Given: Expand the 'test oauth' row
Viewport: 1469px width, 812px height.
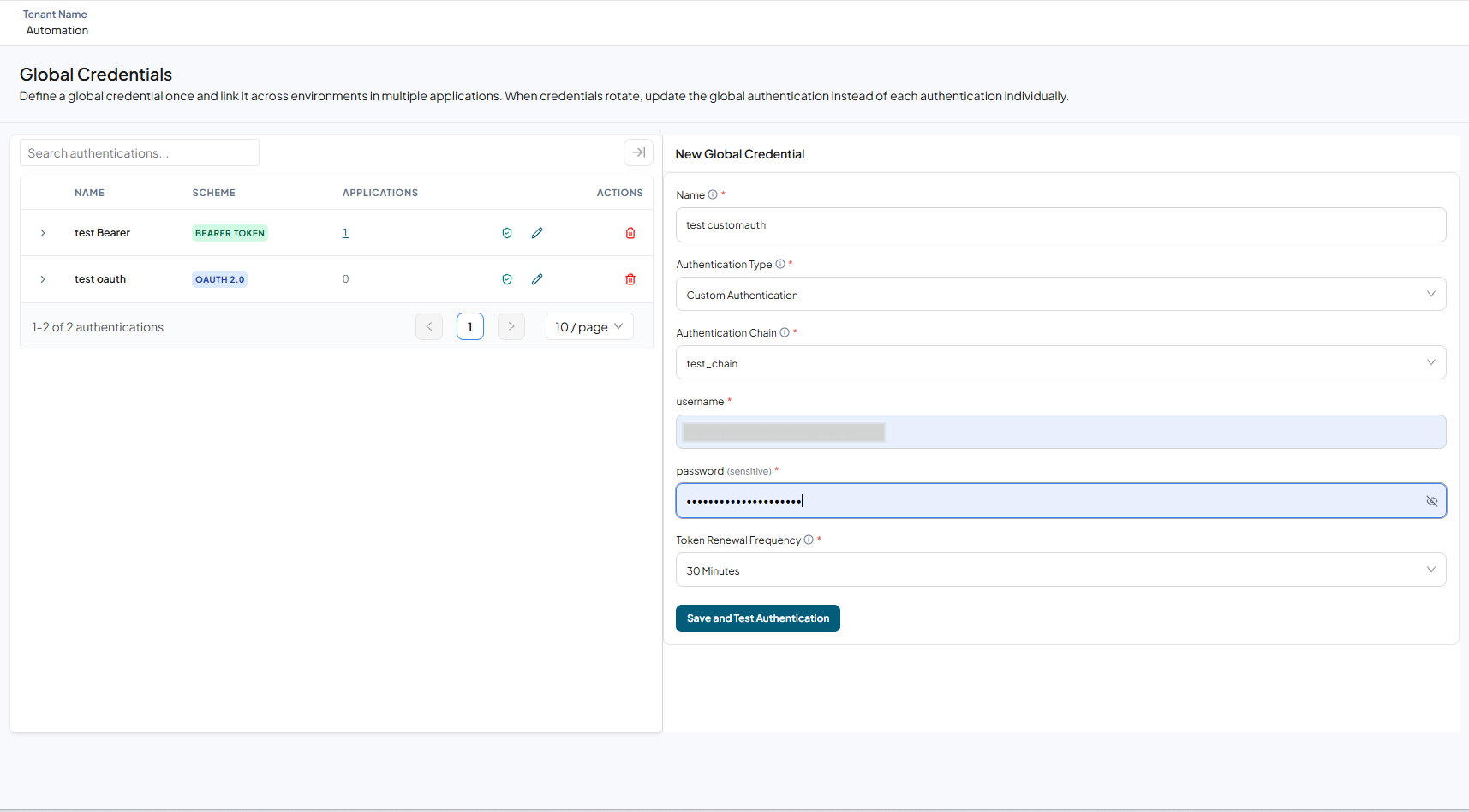Looking at the screenshot, I should click(x=43, y=279).
